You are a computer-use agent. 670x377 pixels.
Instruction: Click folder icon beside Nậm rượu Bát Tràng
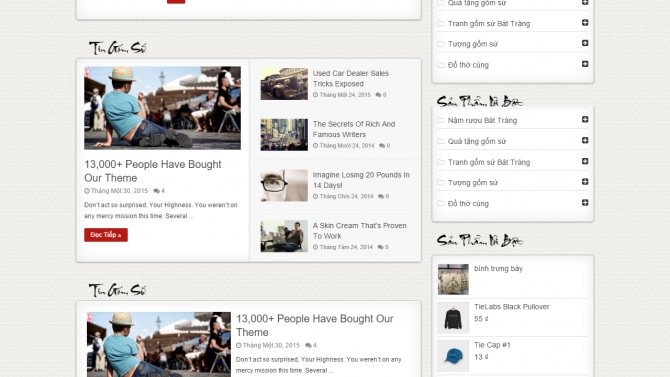pos(441,120)
